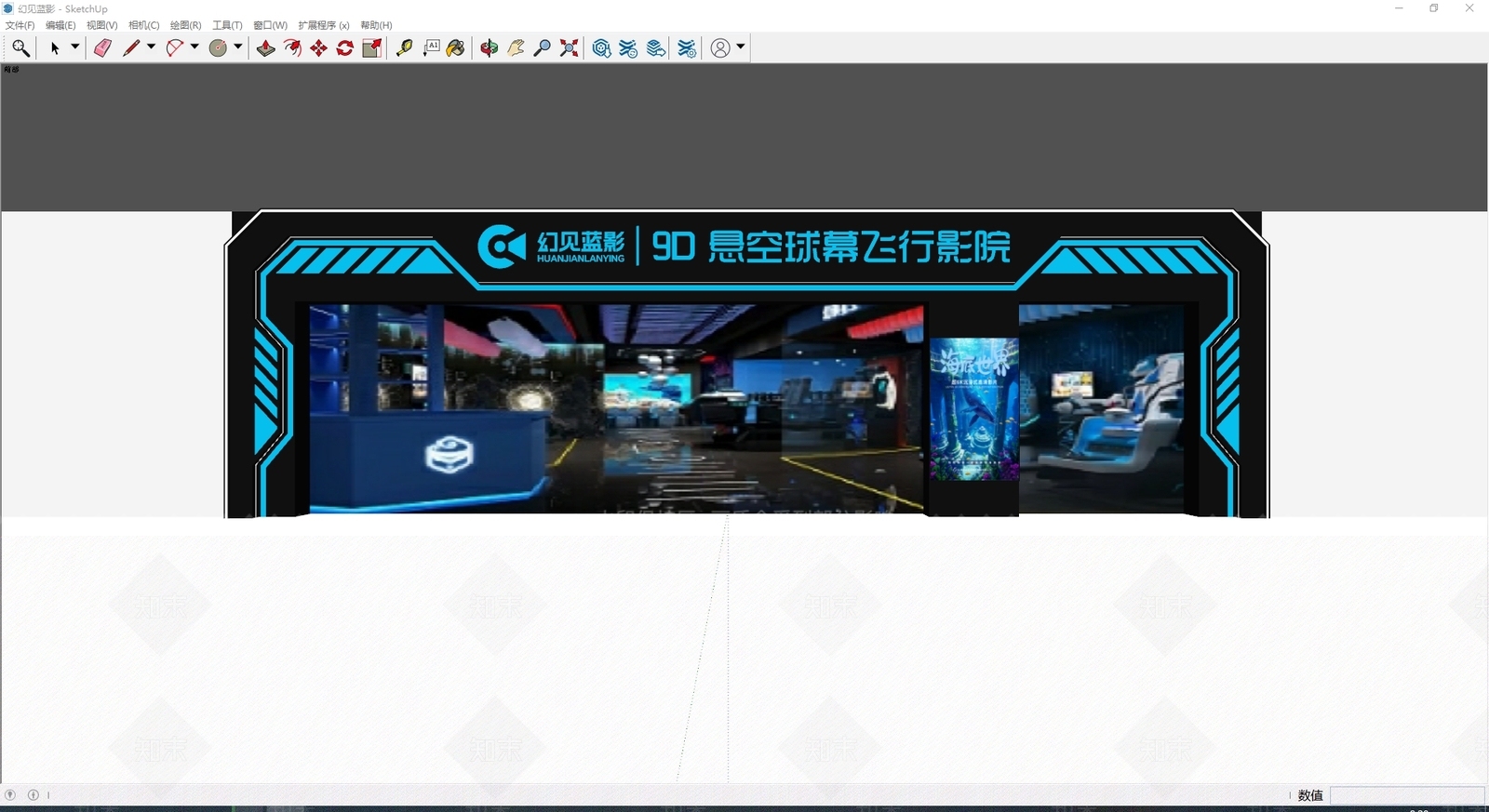Viewport: 1489px width, 812px height.
Task: Activate the Orbit camera tool
Action: pyautogui.click(x=490, y=48)
